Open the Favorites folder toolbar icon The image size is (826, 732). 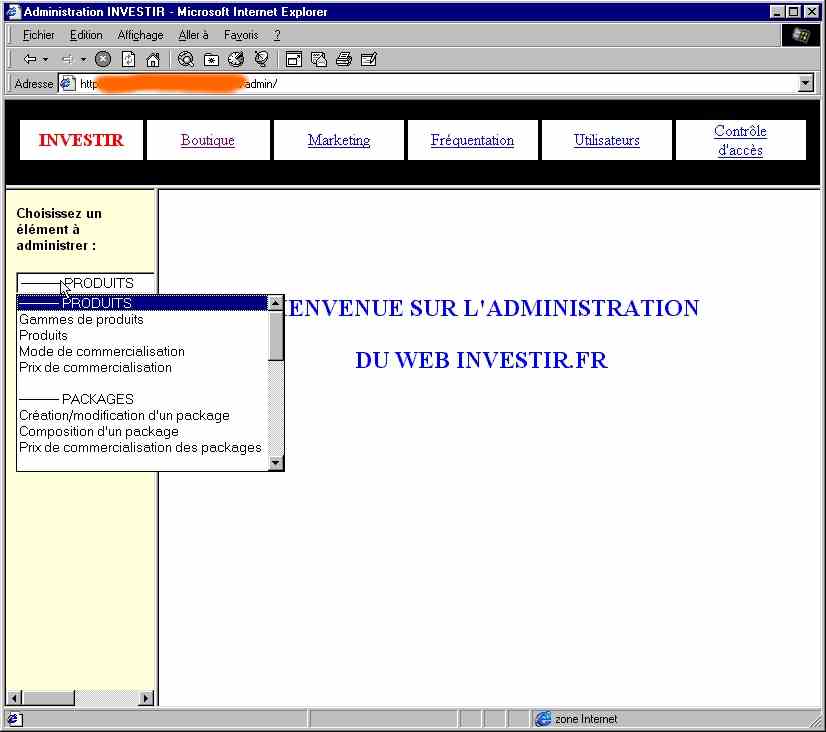(211, 60)
